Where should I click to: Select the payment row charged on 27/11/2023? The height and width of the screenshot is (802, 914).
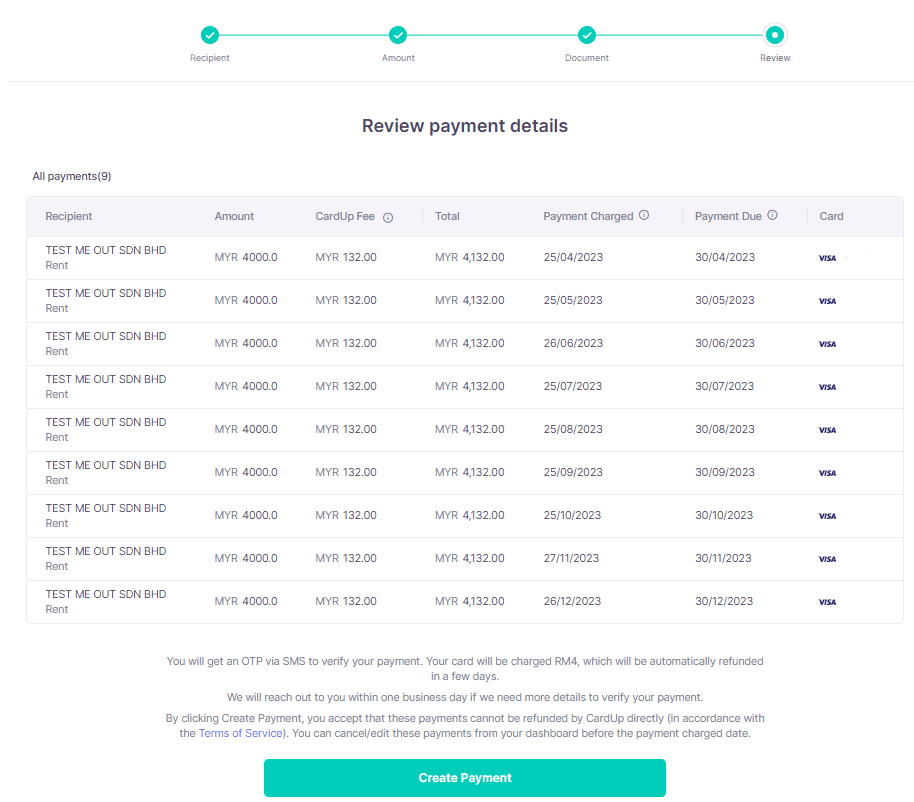click(x=300, y=558)
